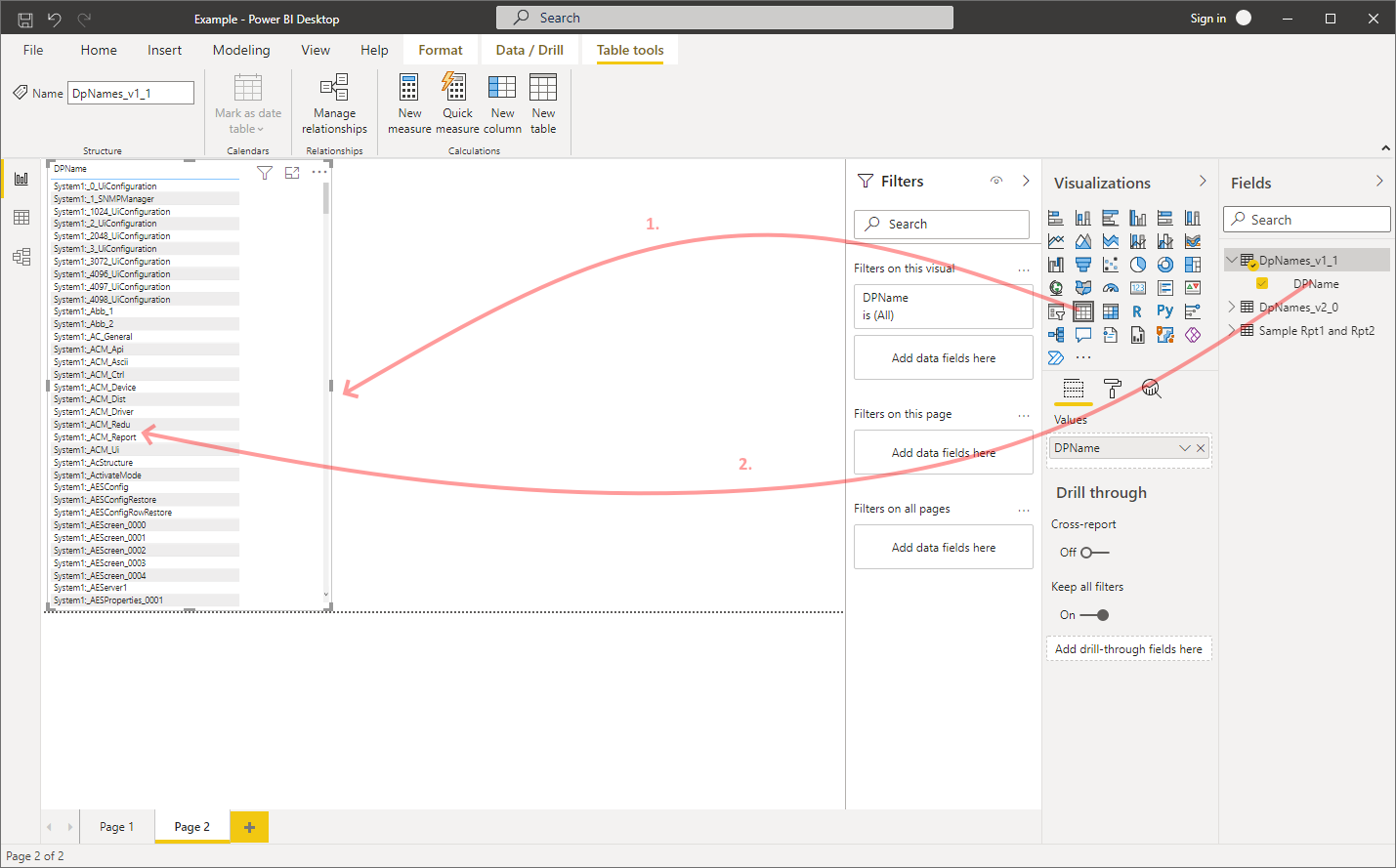This screenshot has width=1396, height=868.
Task: Open the DPName dropdown in the Values well
Action: point(1183,447)
